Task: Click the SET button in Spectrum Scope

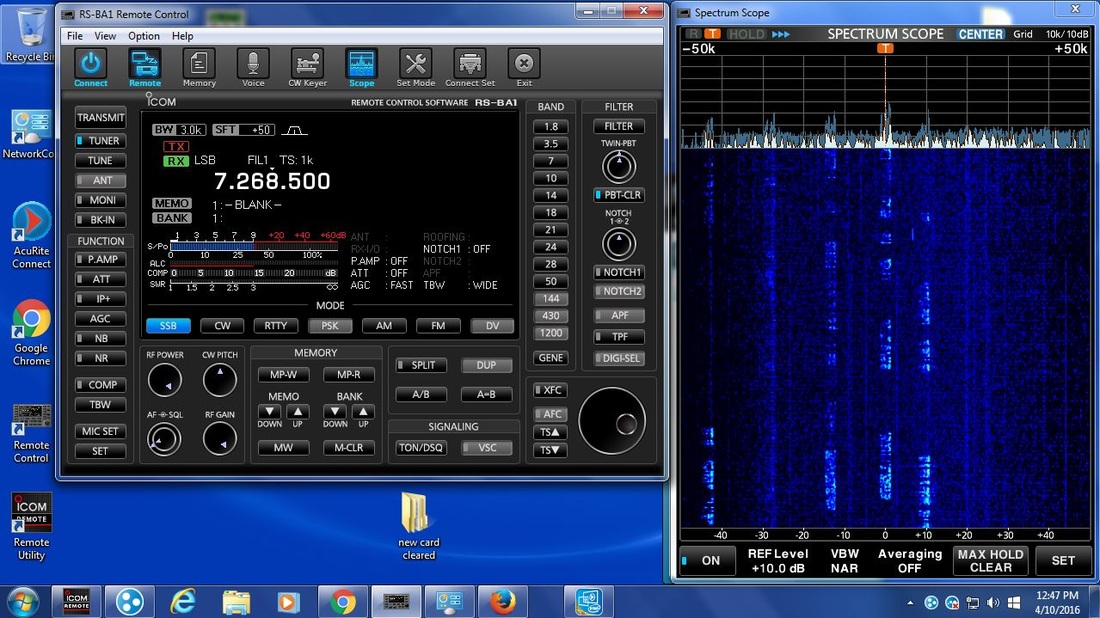Action: 1063,560
